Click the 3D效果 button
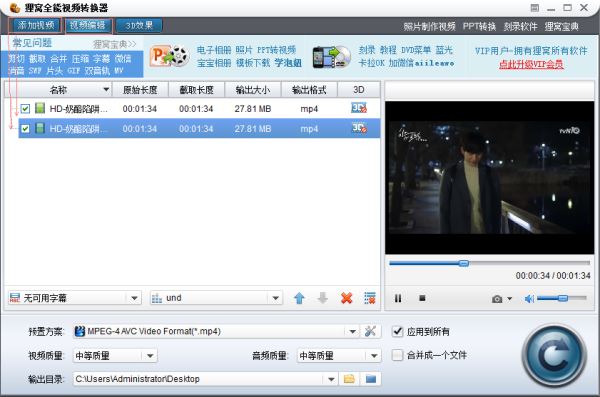The height and width of the screenshot is (397, 600). [x=139, y=26]
